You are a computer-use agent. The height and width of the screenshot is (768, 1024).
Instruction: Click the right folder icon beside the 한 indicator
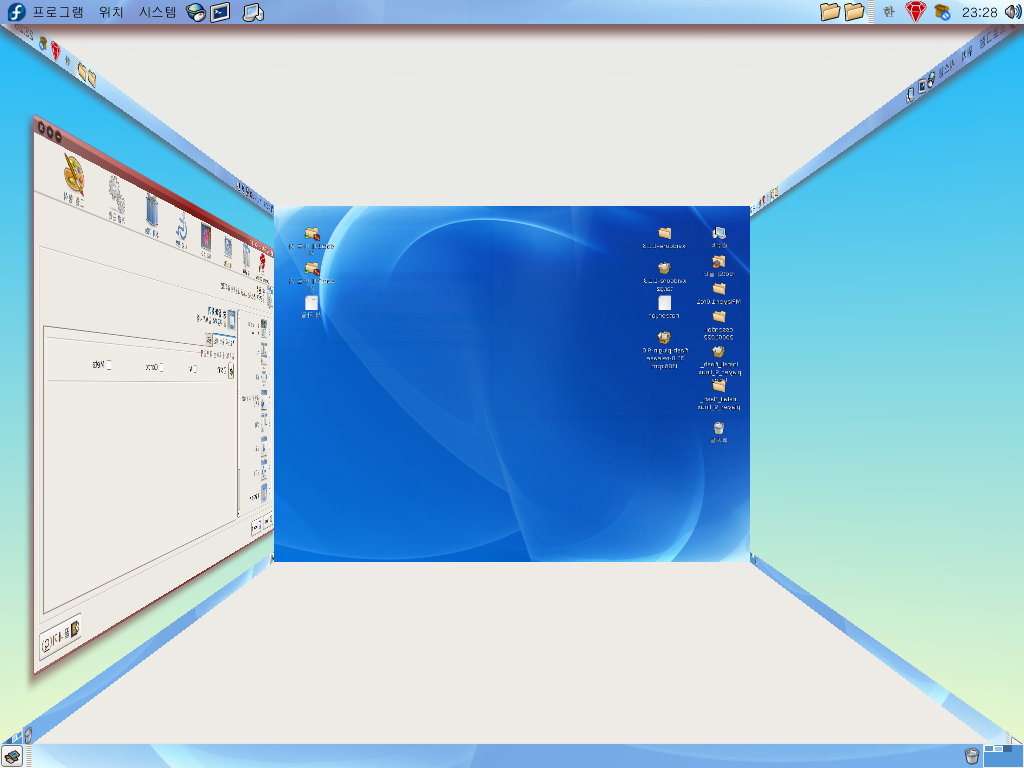[854, 12]
